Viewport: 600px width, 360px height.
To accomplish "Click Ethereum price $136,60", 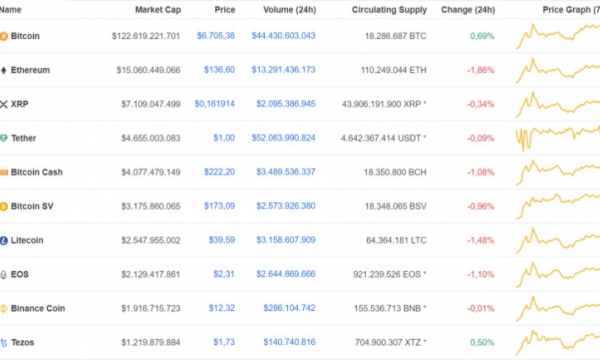I will click(x=219, y=70).
